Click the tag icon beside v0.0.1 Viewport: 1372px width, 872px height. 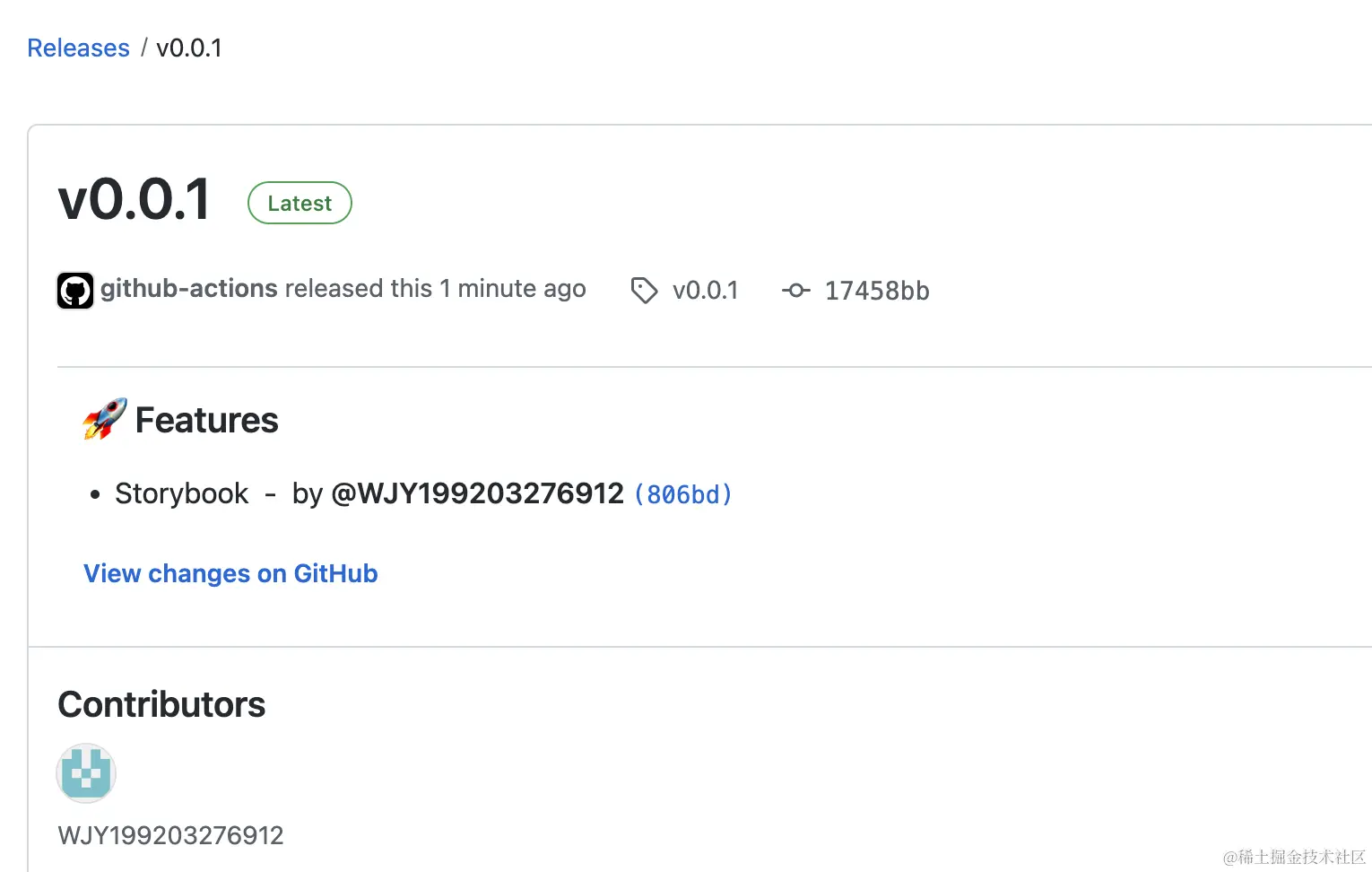(x=644, y=291)
